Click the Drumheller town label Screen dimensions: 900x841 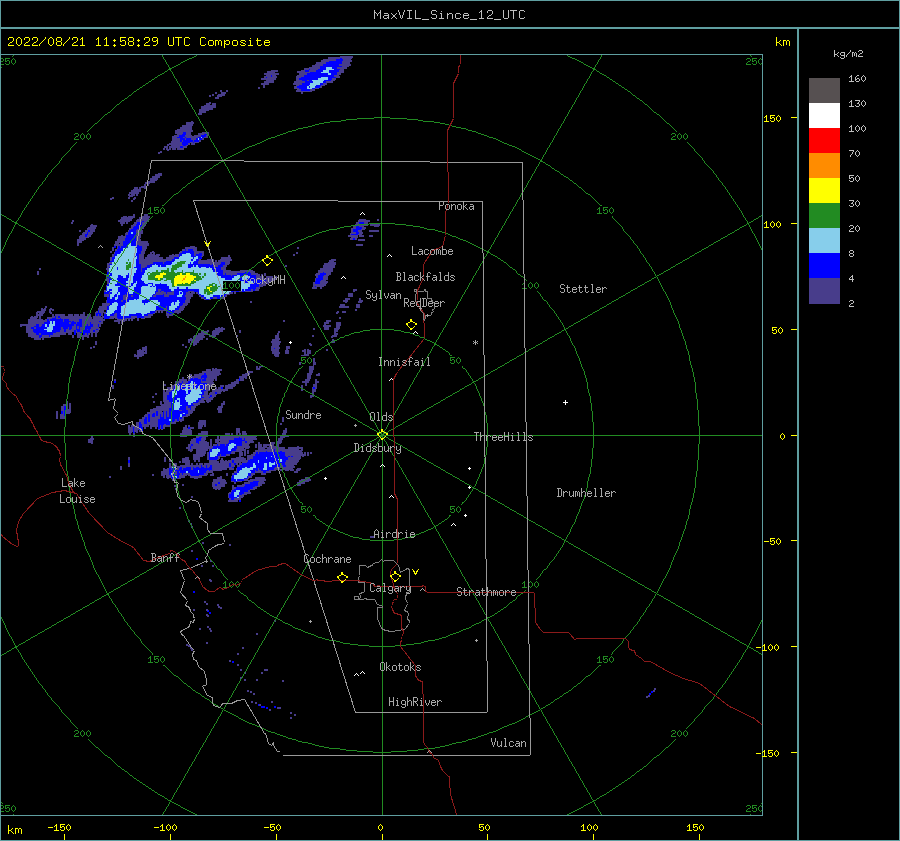[586, 493]
